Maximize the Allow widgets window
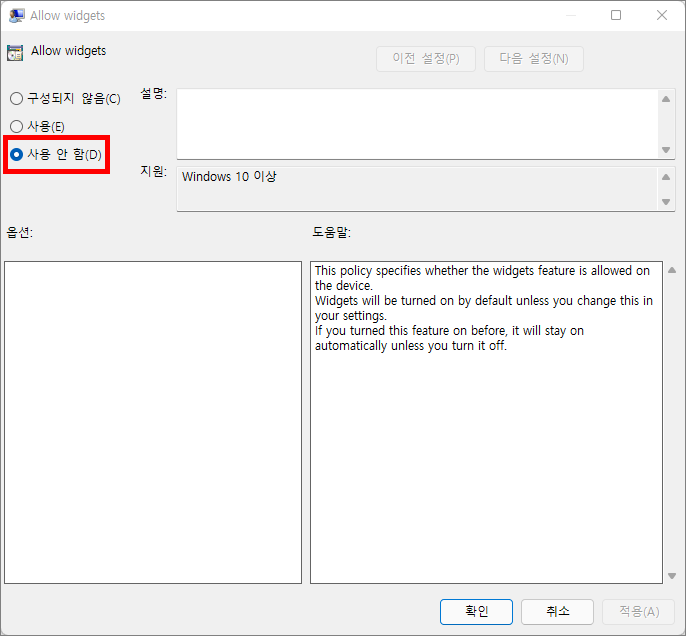Screen dimensions: 686x636 point(616,15)
